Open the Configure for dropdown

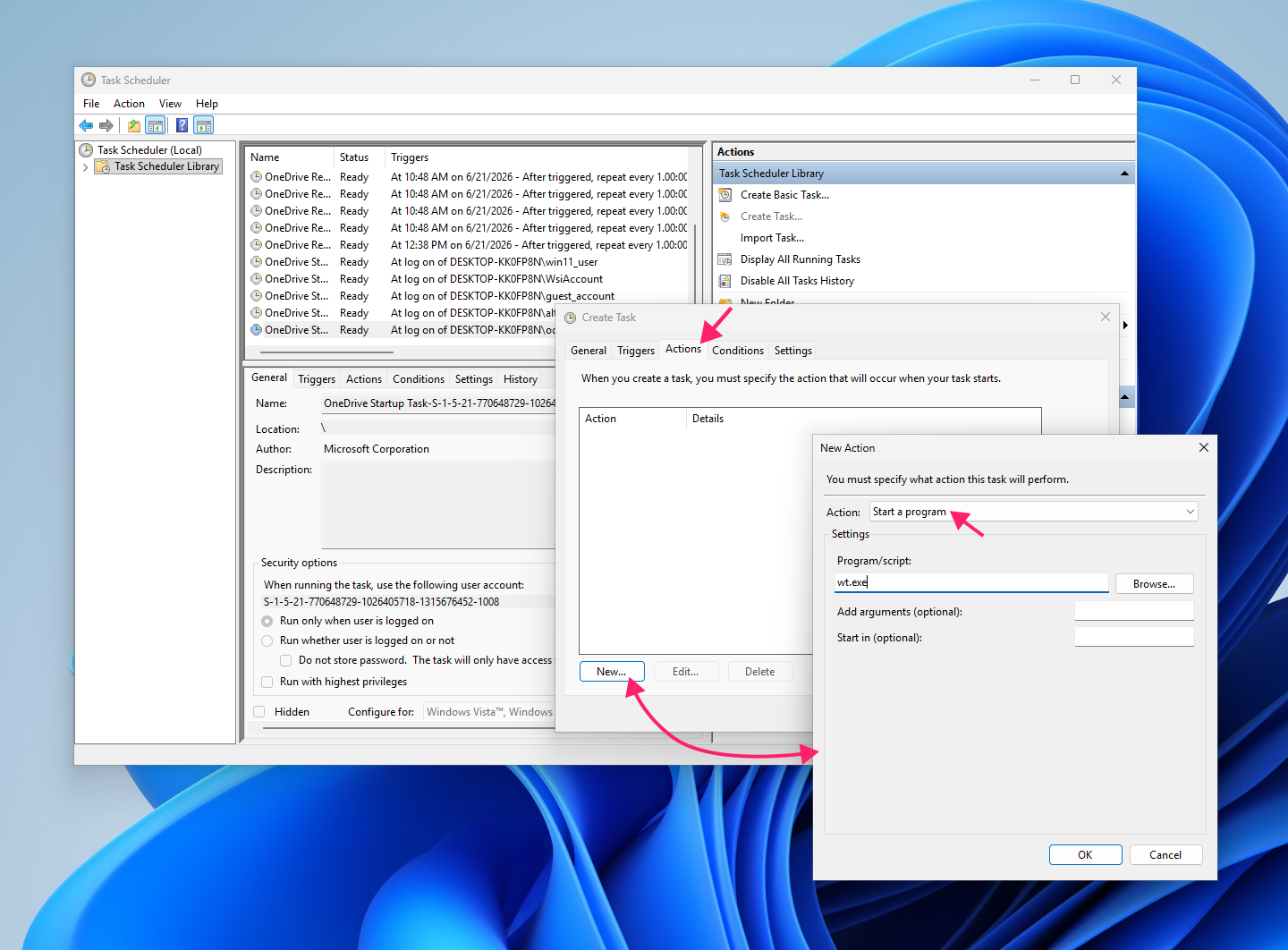click(x=488, y=712)
